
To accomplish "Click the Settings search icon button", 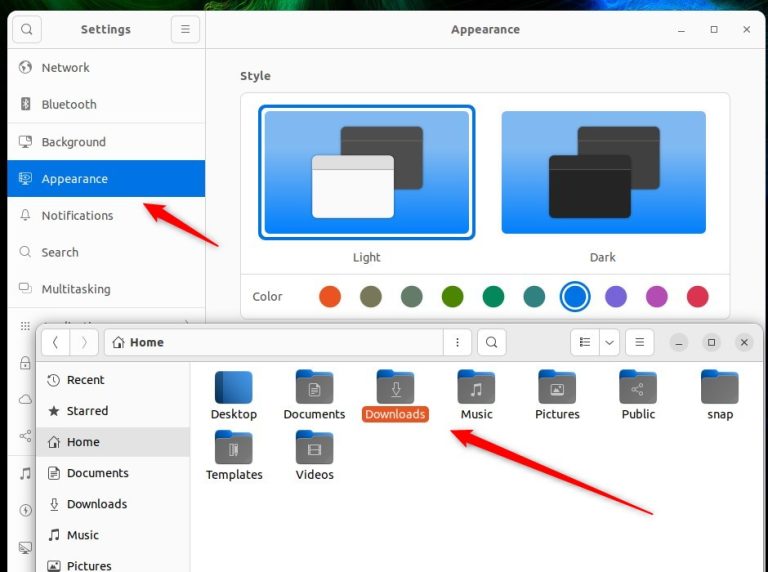I will (x=27, y=29).
